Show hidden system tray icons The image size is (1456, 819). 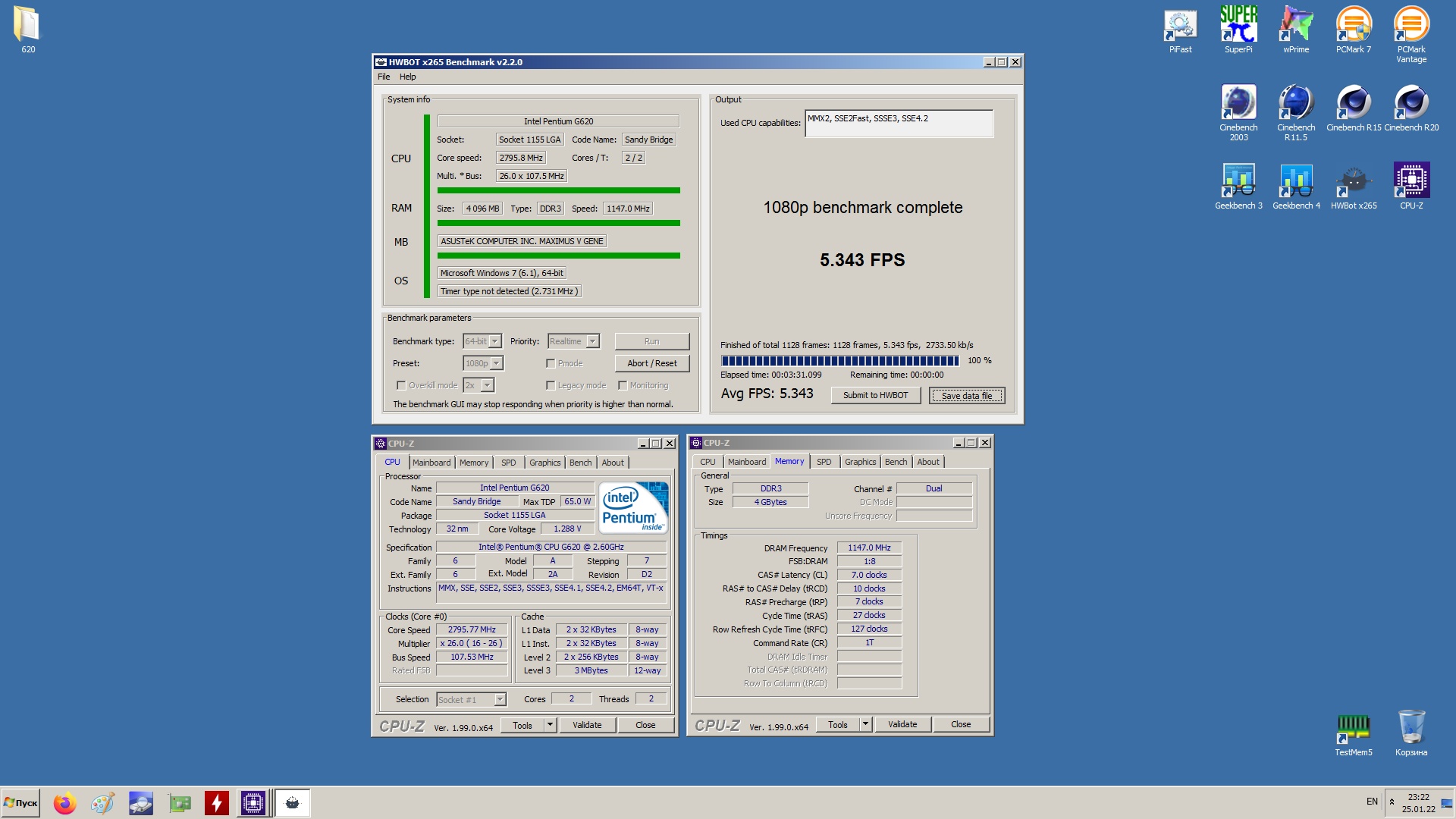tap(1392, 802)
